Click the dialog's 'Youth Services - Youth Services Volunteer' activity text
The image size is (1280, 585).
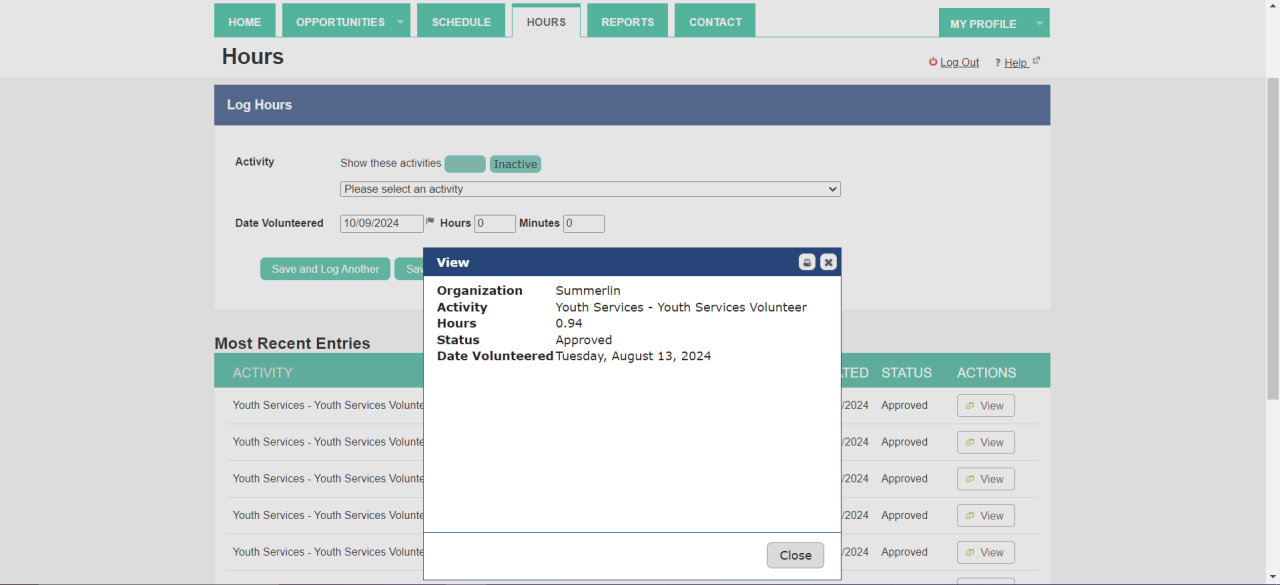click(681, 307)
